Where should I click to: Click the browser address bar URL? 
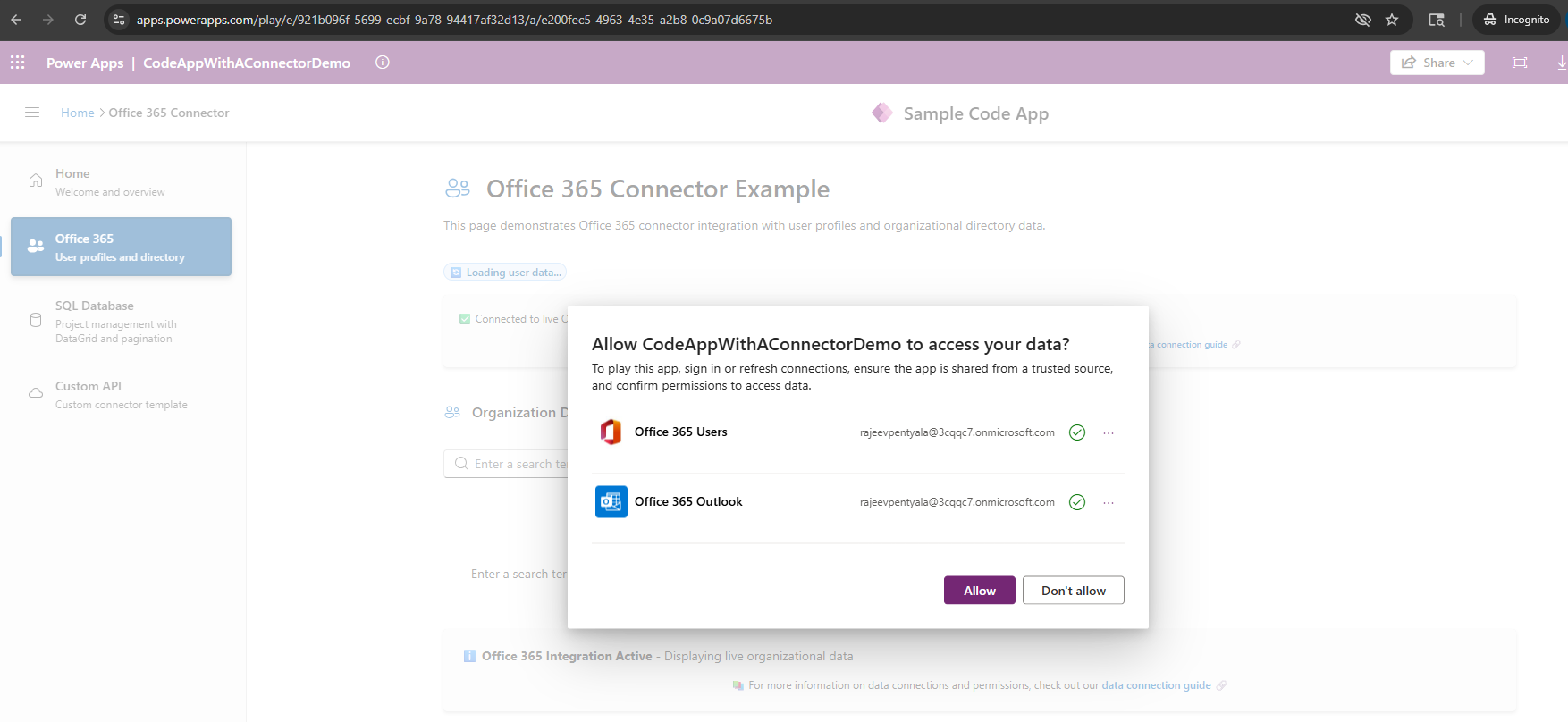pyautogui.click(x=454, y=20)
